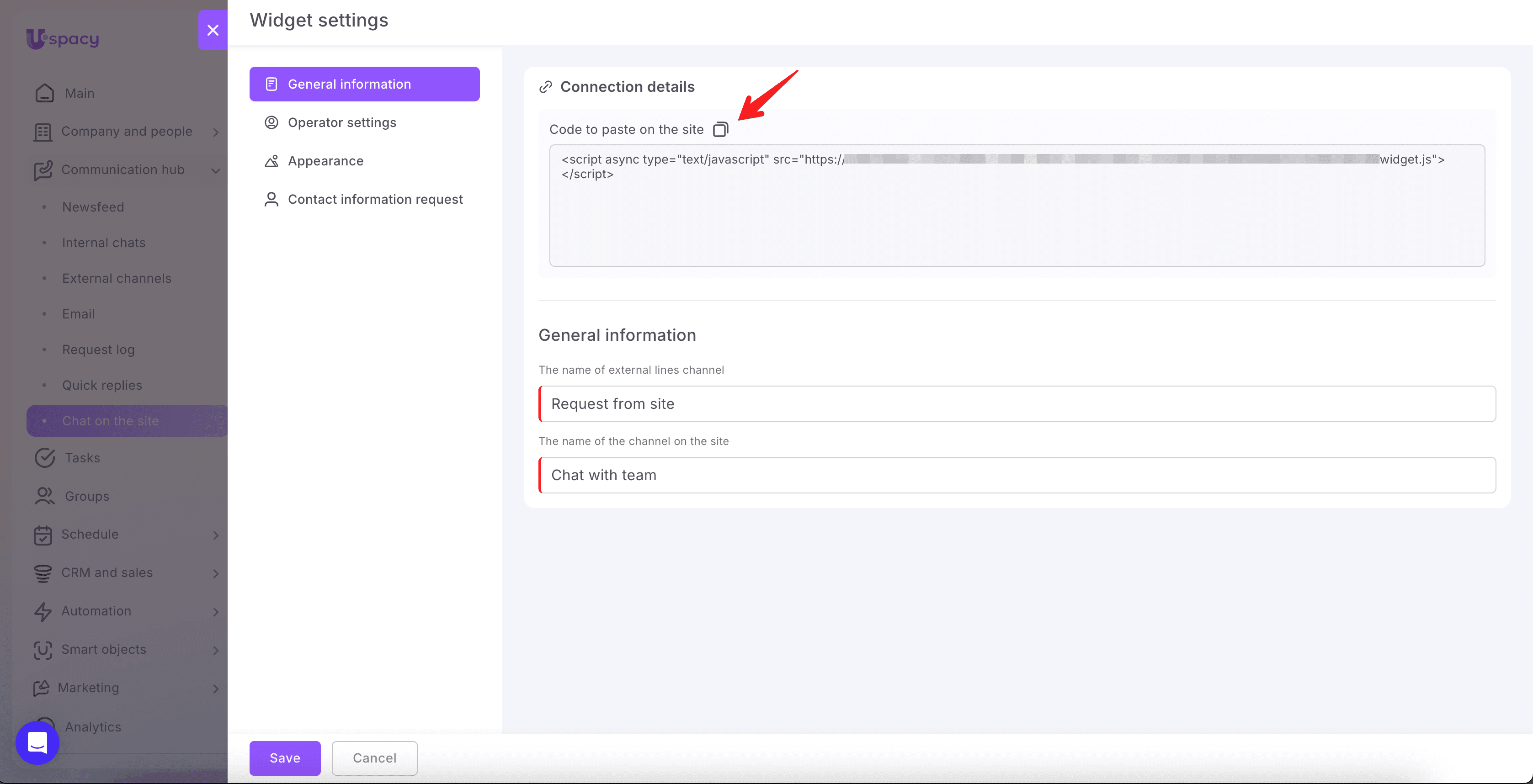The image size is (1533, 784).
Task: Click the Operator settings tab person icon
Action: coord(271,122)
